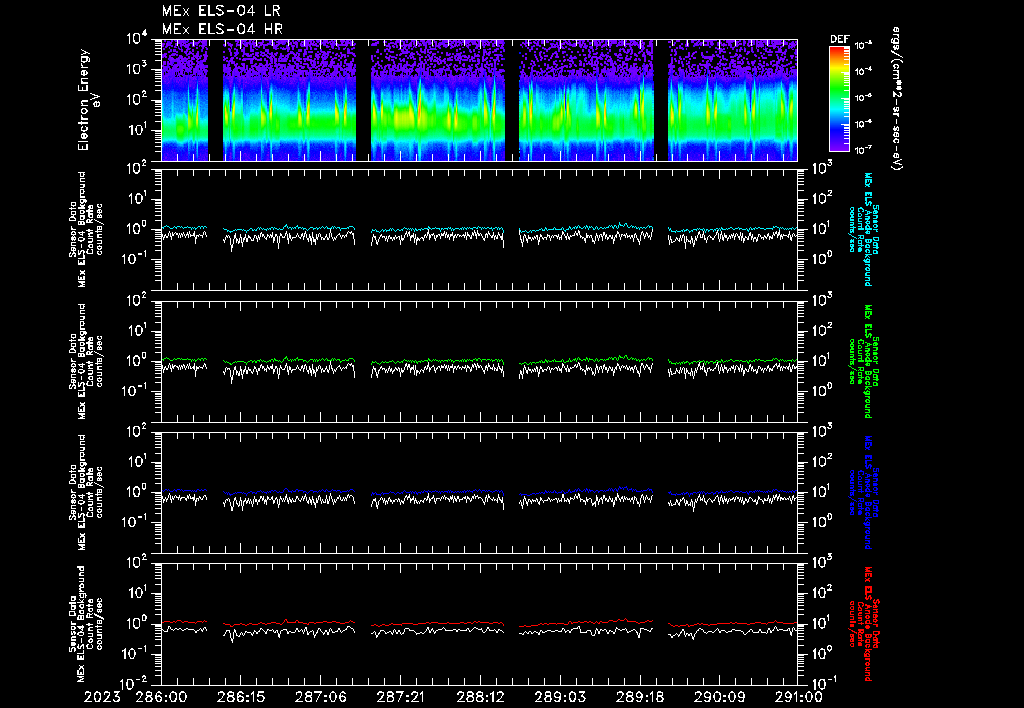Click the "288:12" time tick label
This screenshot has height=708, width=1024.
pos(480,697)
